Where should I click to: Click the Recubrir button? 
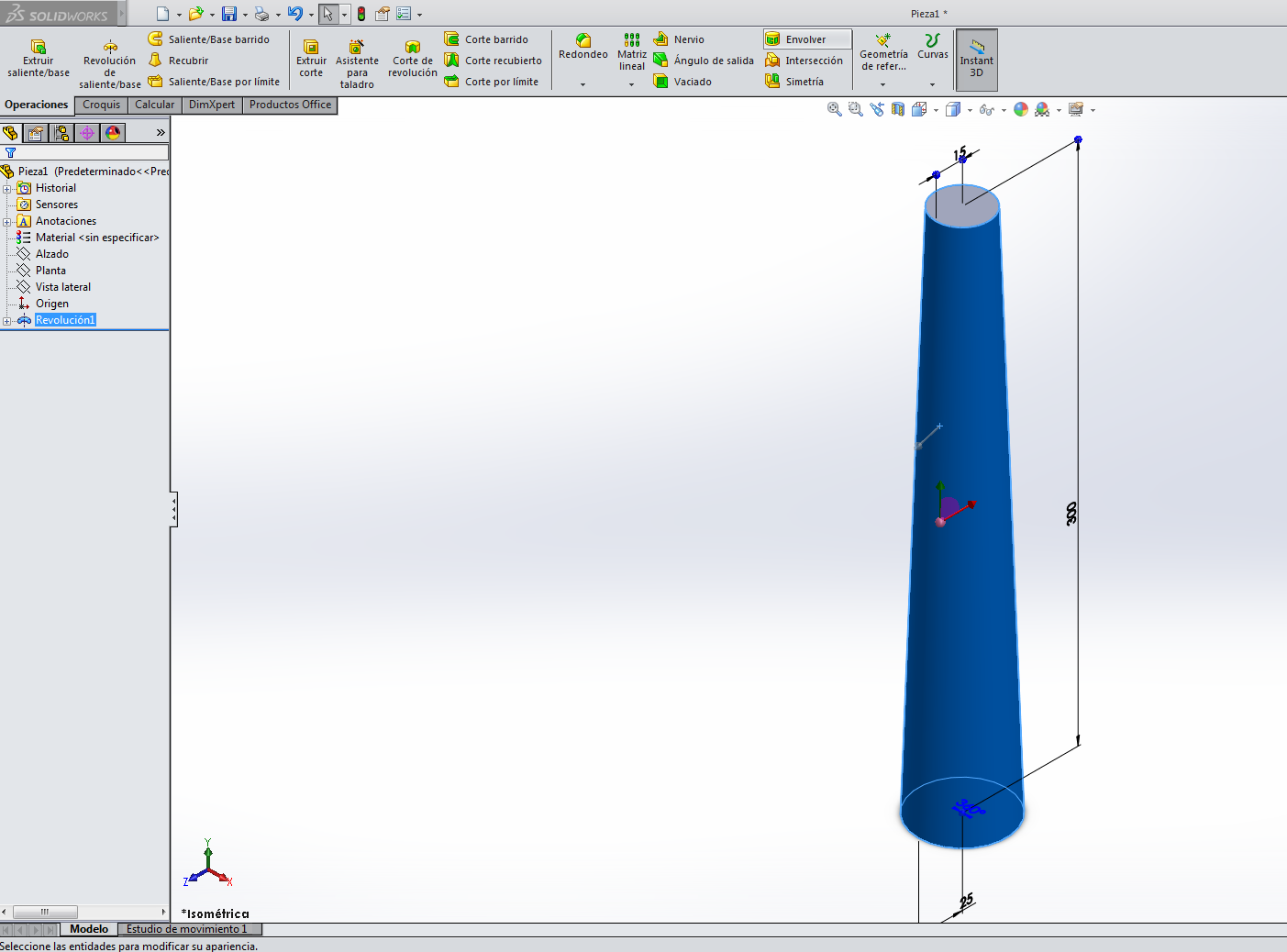coord(179,61)
